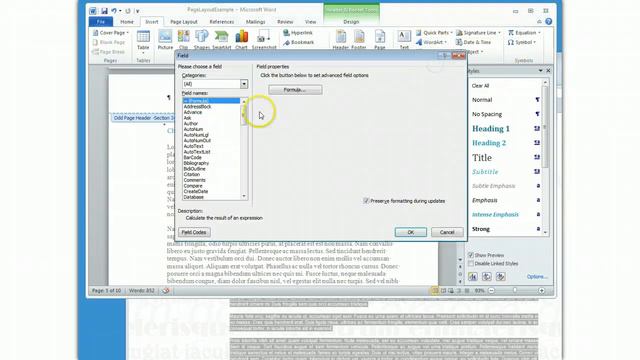Screen dimensions: 640x360
Task: Select Author in Field names list
Action: (191, 124)
